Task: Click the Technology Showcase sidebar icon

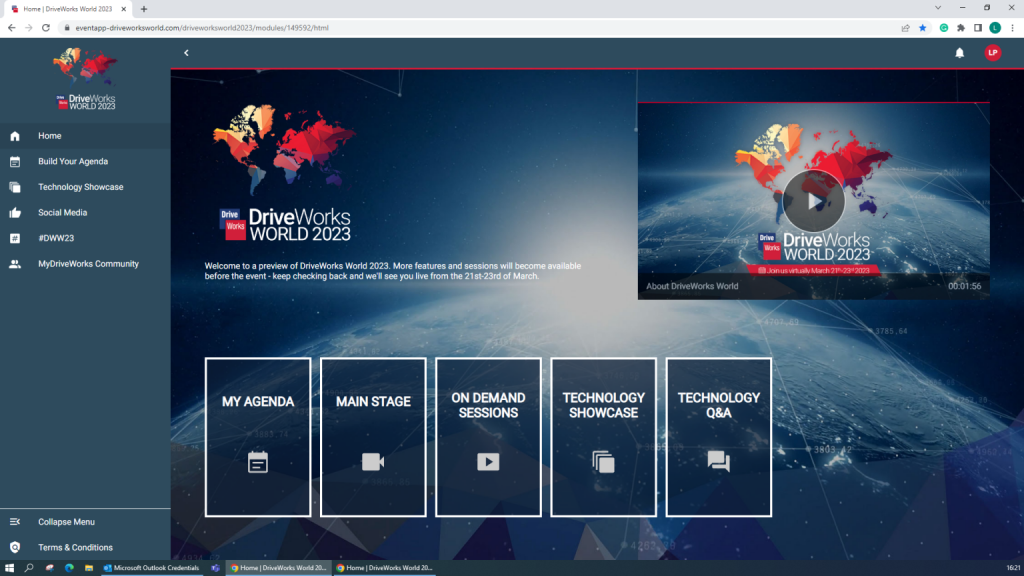Action: (15, 187)
